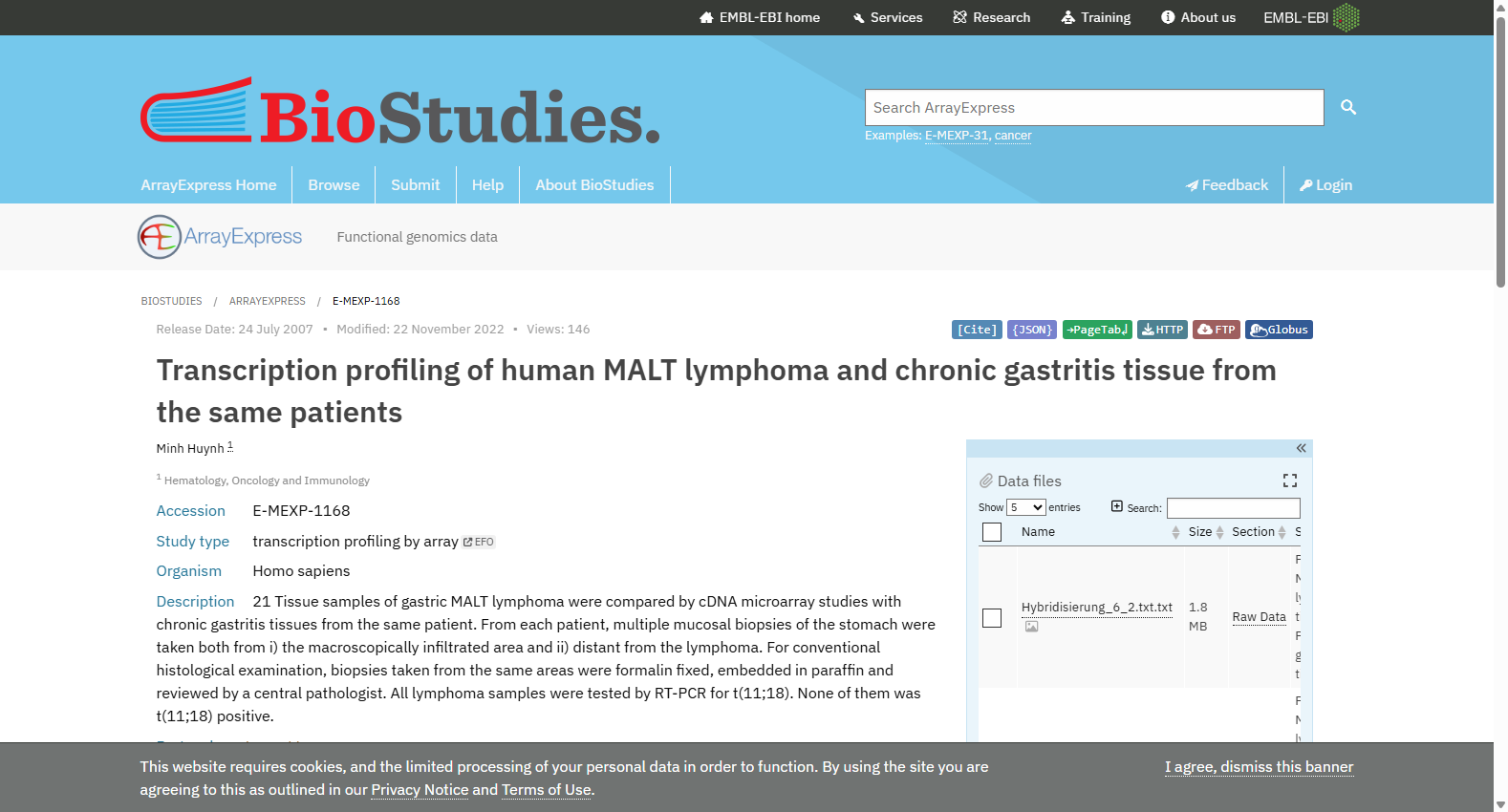Click the page vertical scrollbar
Screen dimensions: 1508x812
pos(1500,406)
